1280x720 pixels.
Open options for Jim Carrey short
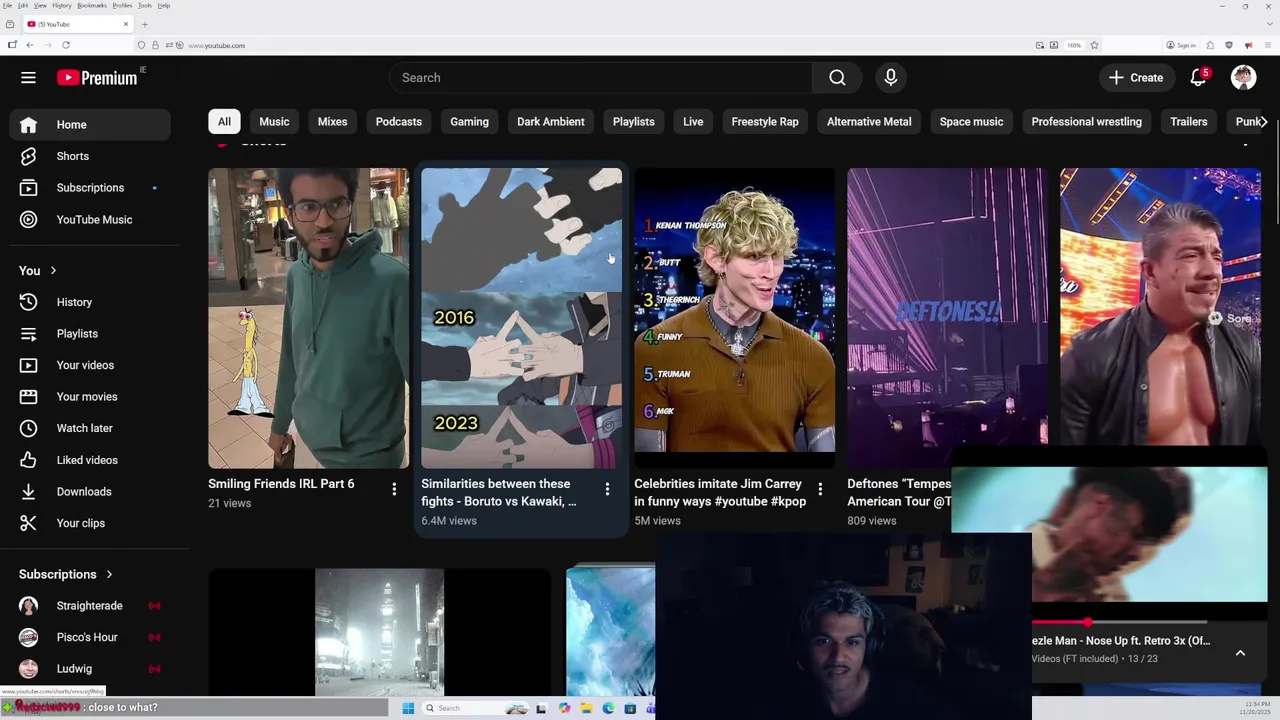coord(820,489)
